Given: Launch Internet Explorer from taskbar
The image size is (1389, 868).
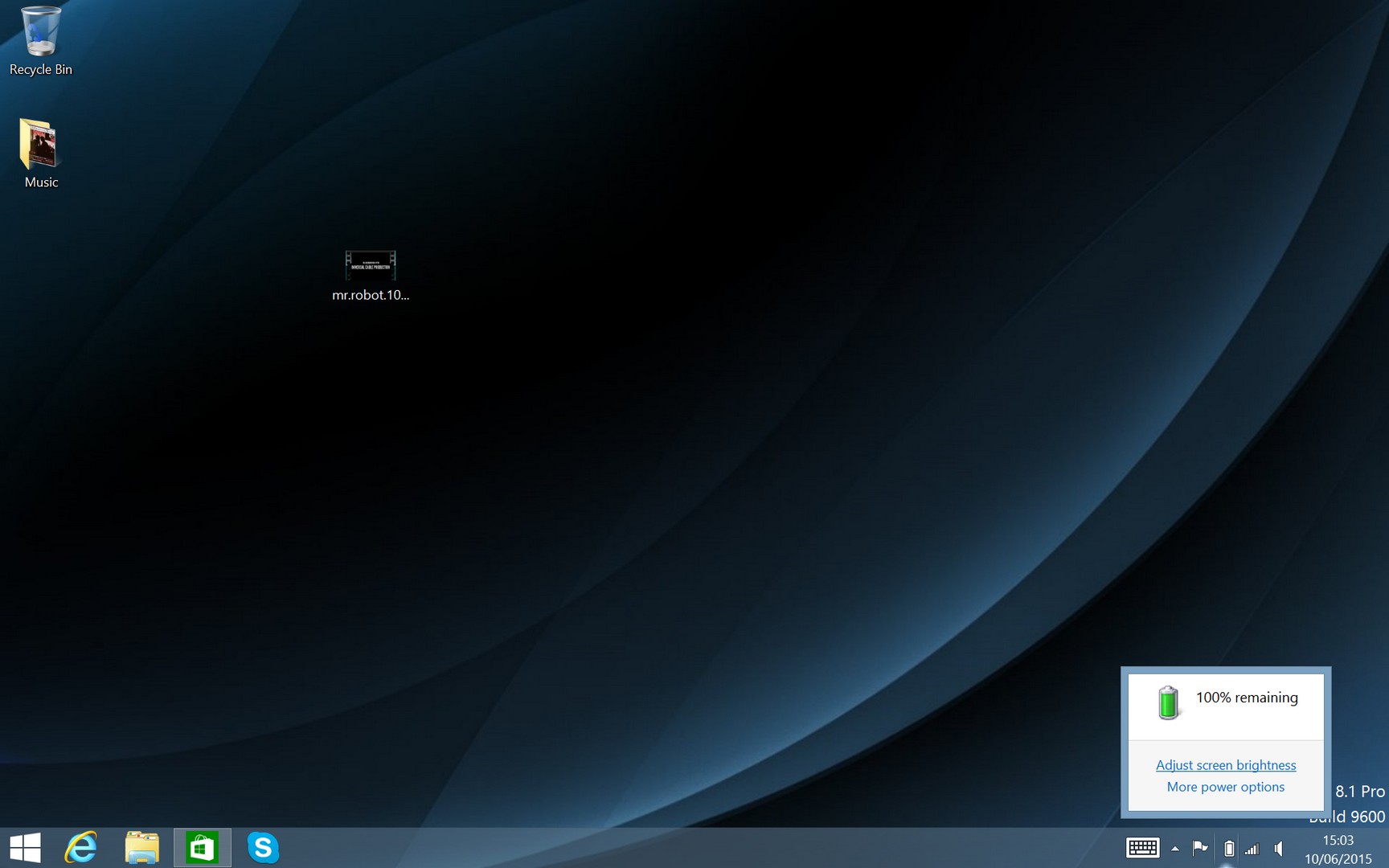Looking at the screenshot, I should [x=81, y=848].
